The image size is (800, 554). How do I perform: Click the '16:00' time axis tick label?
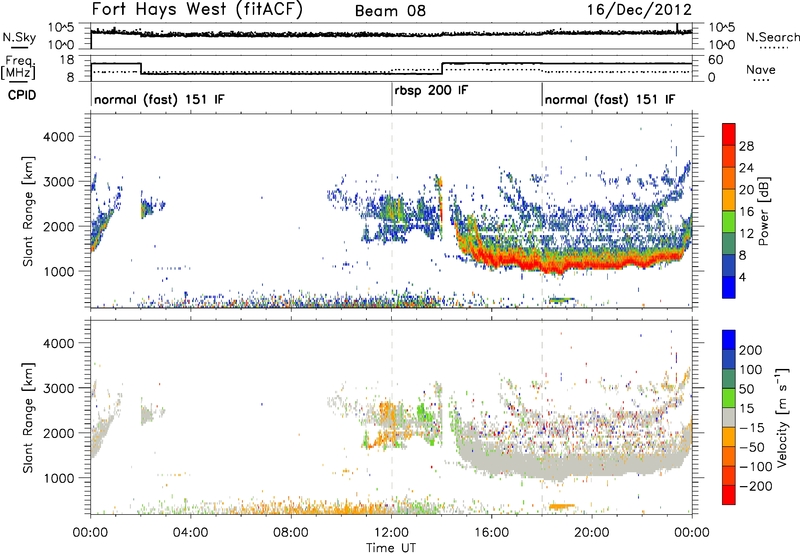tap(491, 533)
